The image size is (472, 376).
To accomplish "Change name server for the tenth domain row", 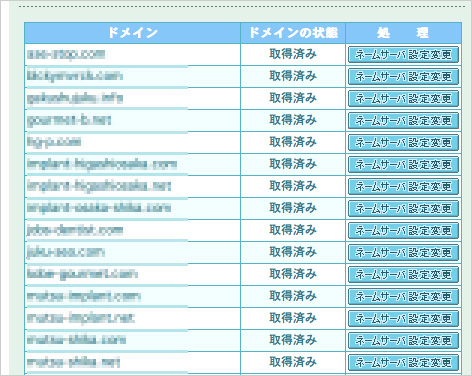I will point(403,253).
